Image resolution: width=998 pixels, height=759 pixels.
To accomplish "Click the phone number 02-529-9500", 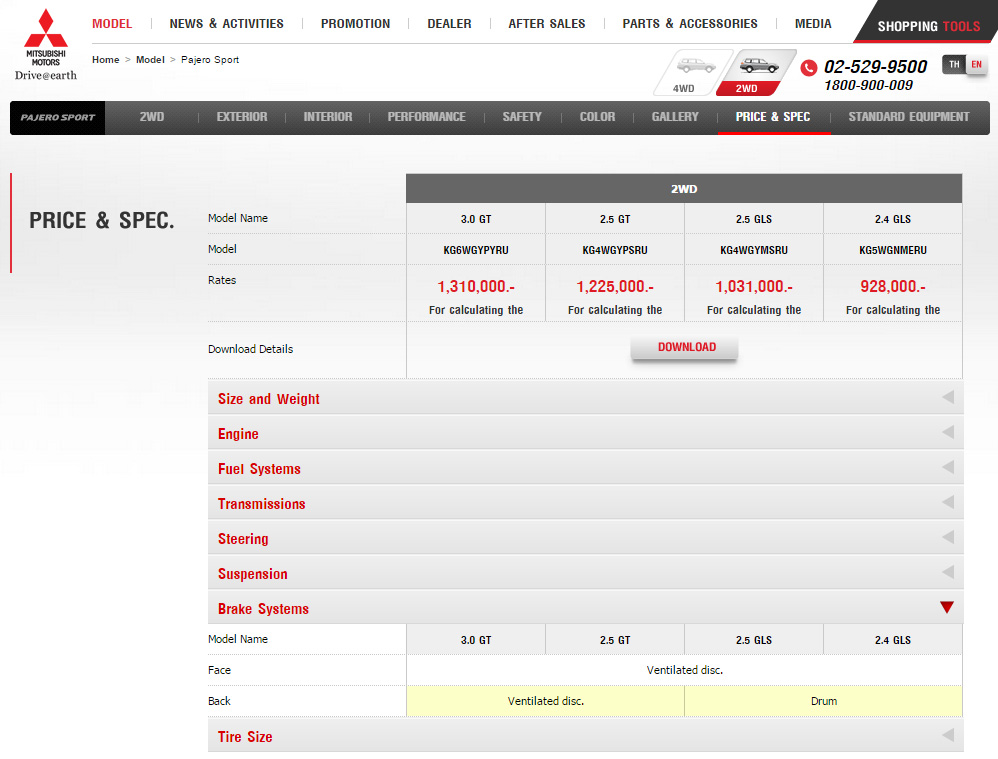I will [x=875, y=66].
